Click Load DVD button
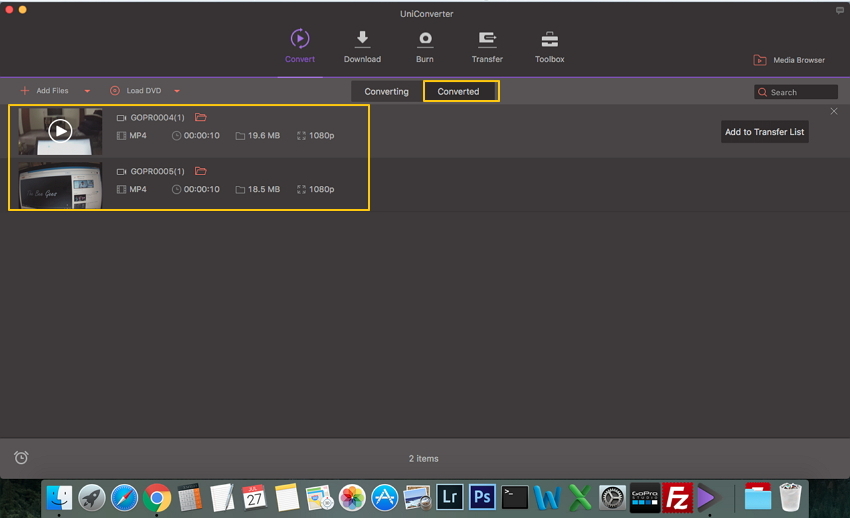This screenshot has height=518, width=850. [x=136, y=90]
